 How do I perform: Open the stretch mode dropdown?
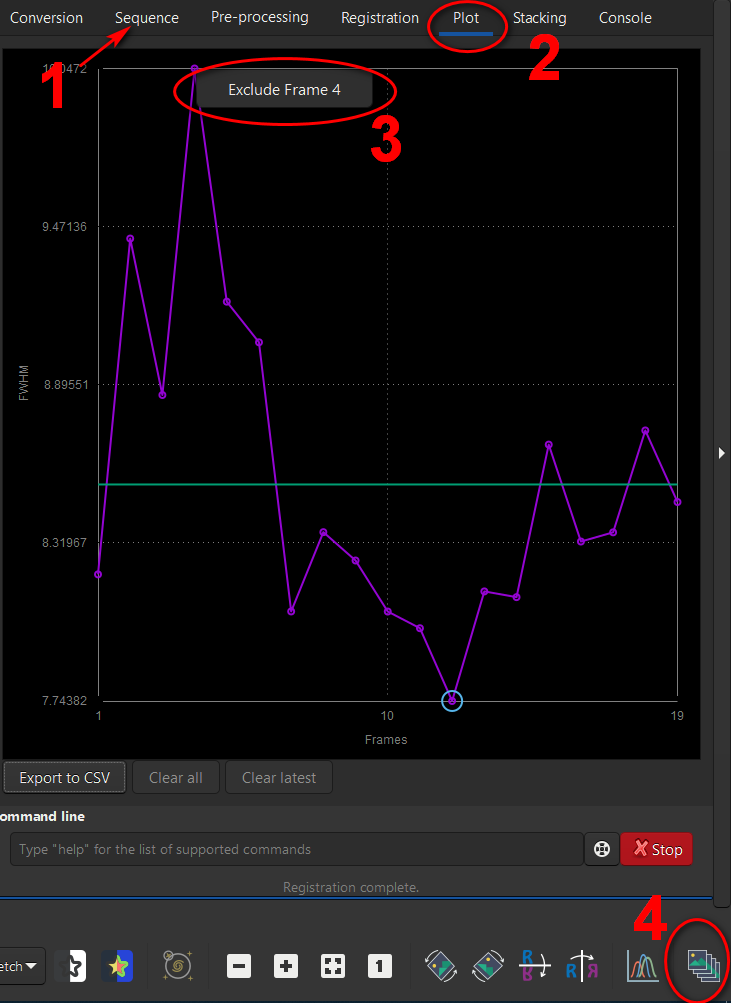[x=22, y=966]
